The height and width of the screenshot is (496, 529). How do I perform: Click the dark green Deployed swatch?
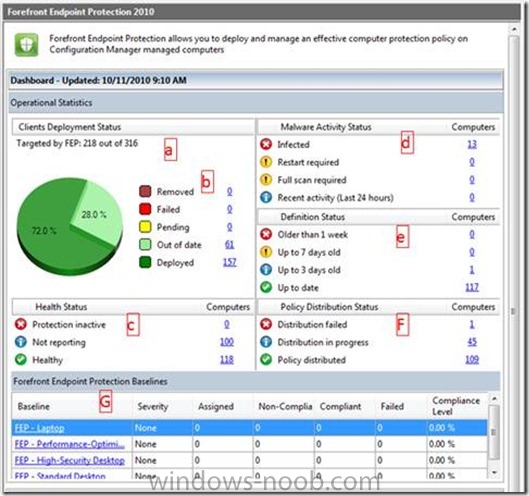pos(145,262)
